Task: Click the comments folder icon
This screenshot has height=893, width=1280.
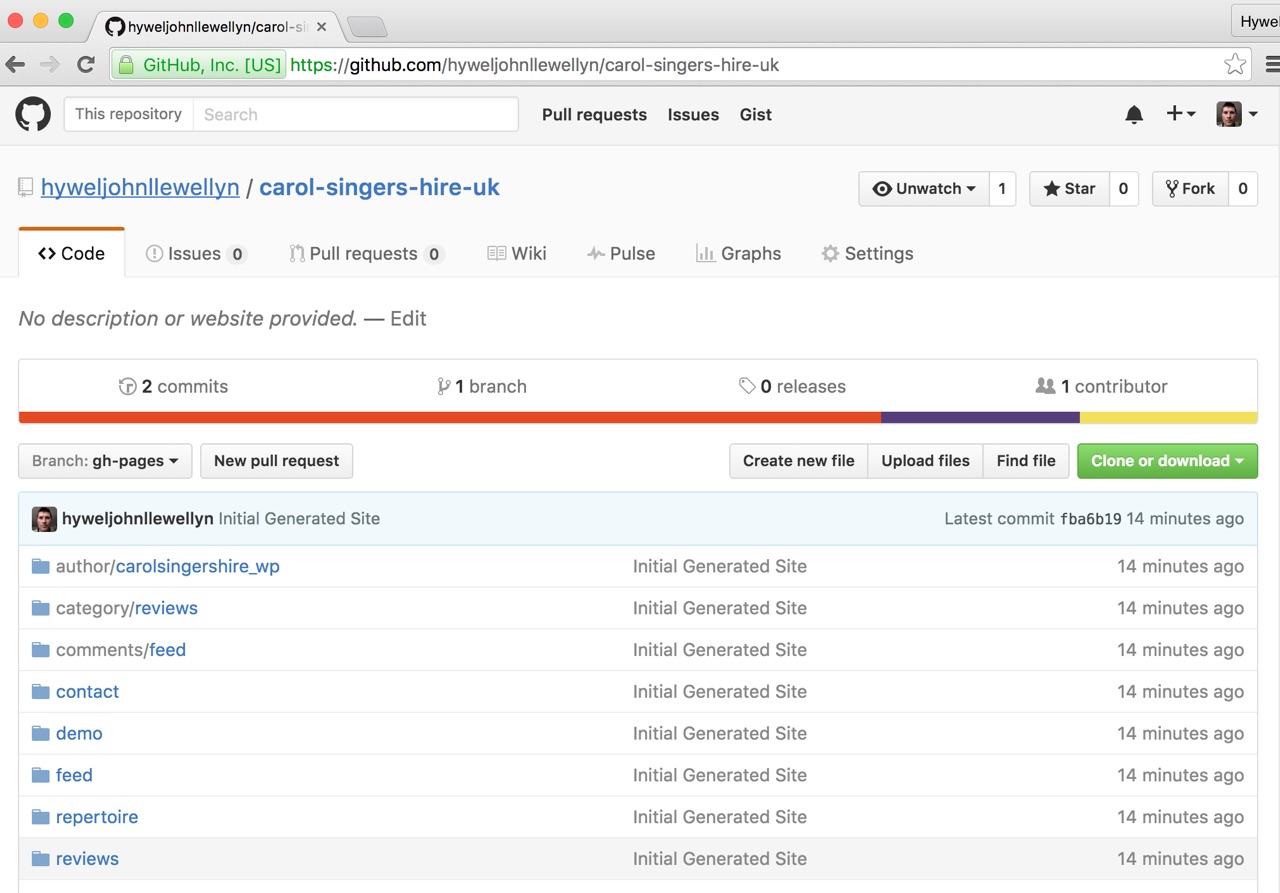Action: (40, 650)
